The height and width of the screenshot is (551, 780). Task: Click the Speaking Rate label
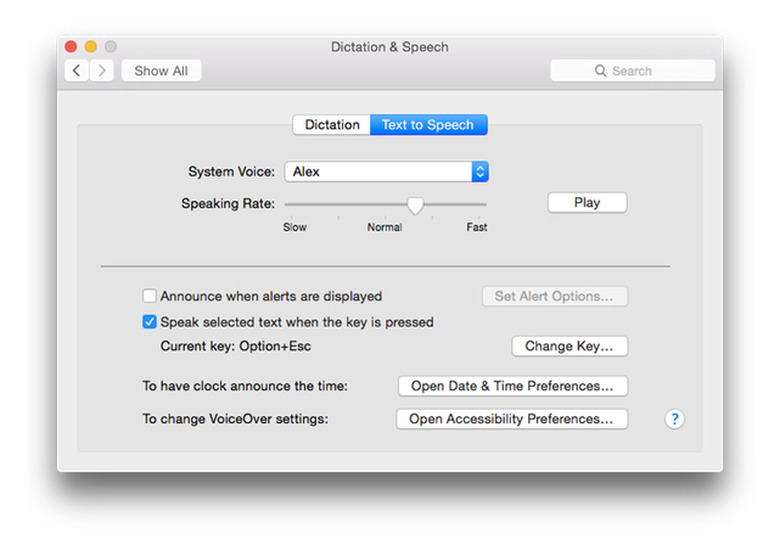pyautogui.click(x=228, y=203)
